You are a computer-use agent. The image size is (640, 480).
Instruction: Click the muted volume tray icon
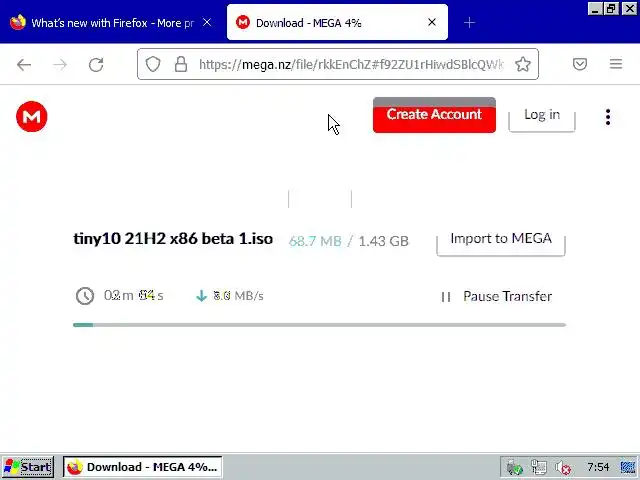pos(564,468)
